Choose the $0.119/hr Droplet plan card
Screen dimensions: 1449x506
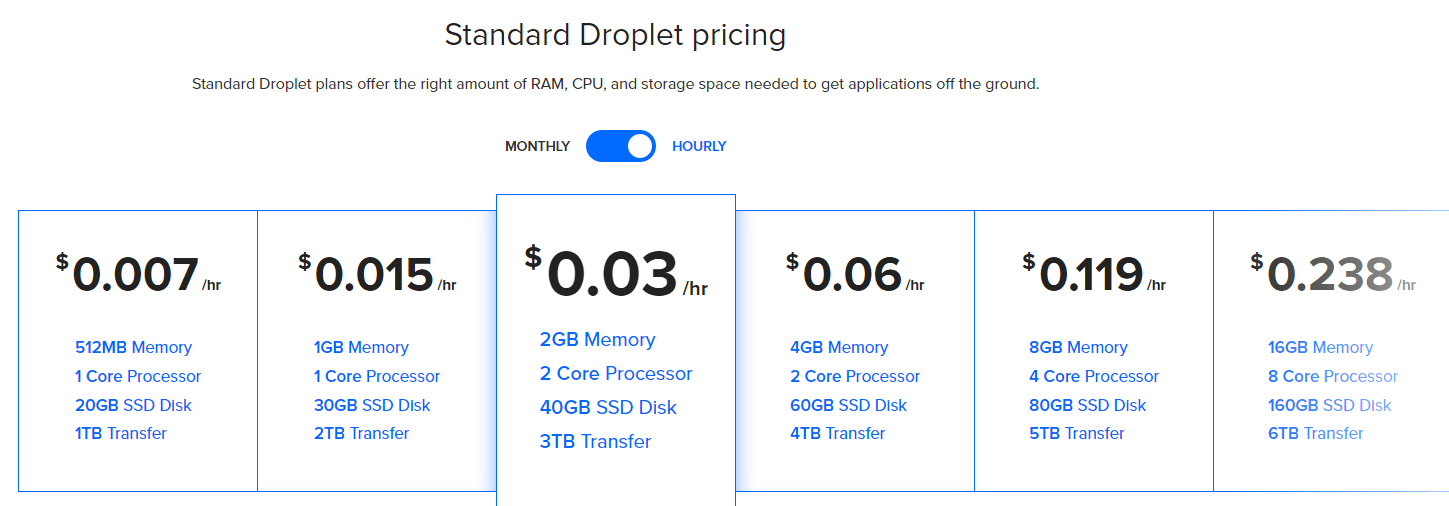tap(1094, 351)
